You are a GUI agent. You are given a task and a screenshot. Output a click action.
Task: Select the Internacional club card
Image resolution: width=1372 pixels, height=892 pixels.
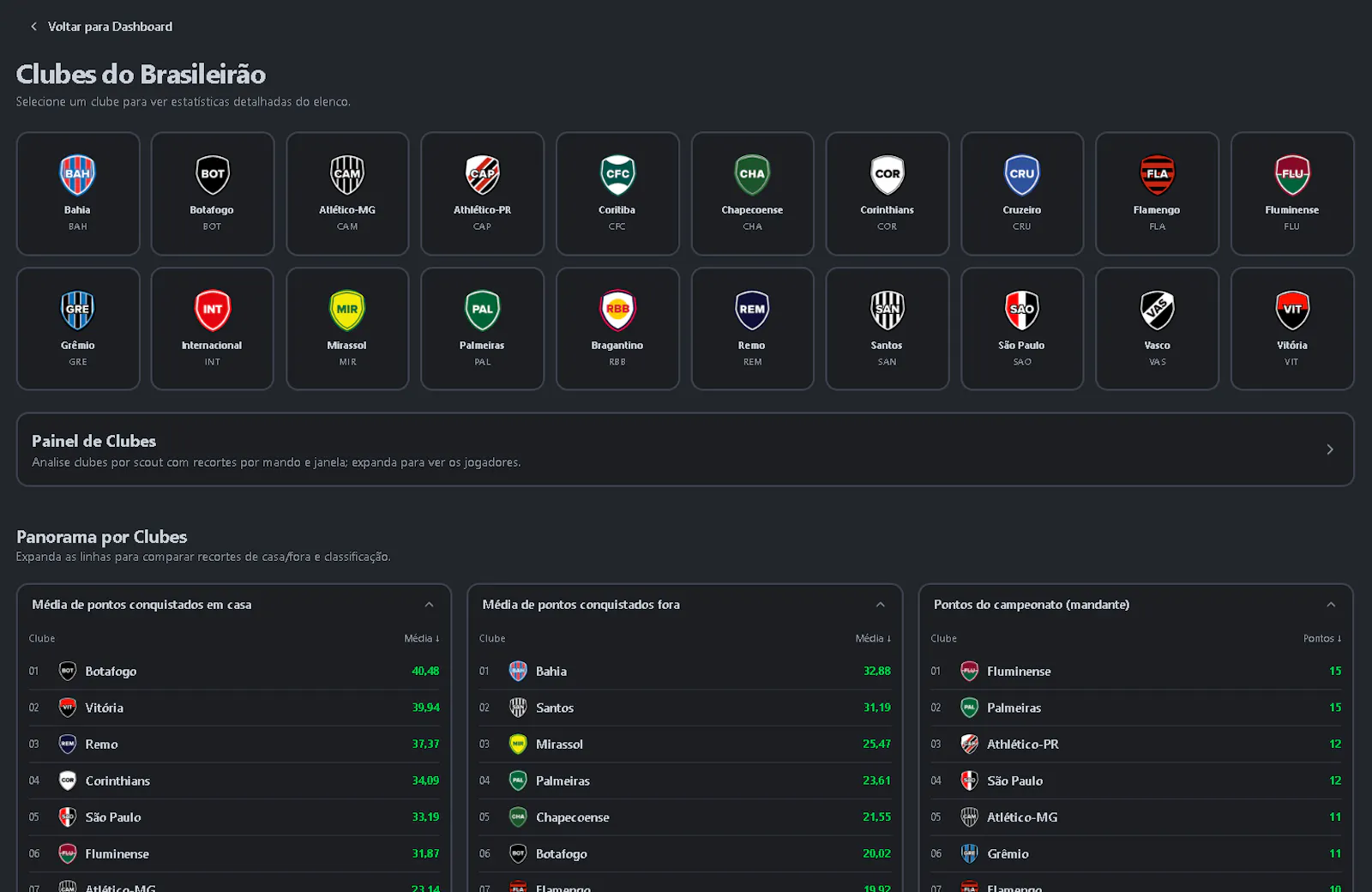click(x=213, y=329)
